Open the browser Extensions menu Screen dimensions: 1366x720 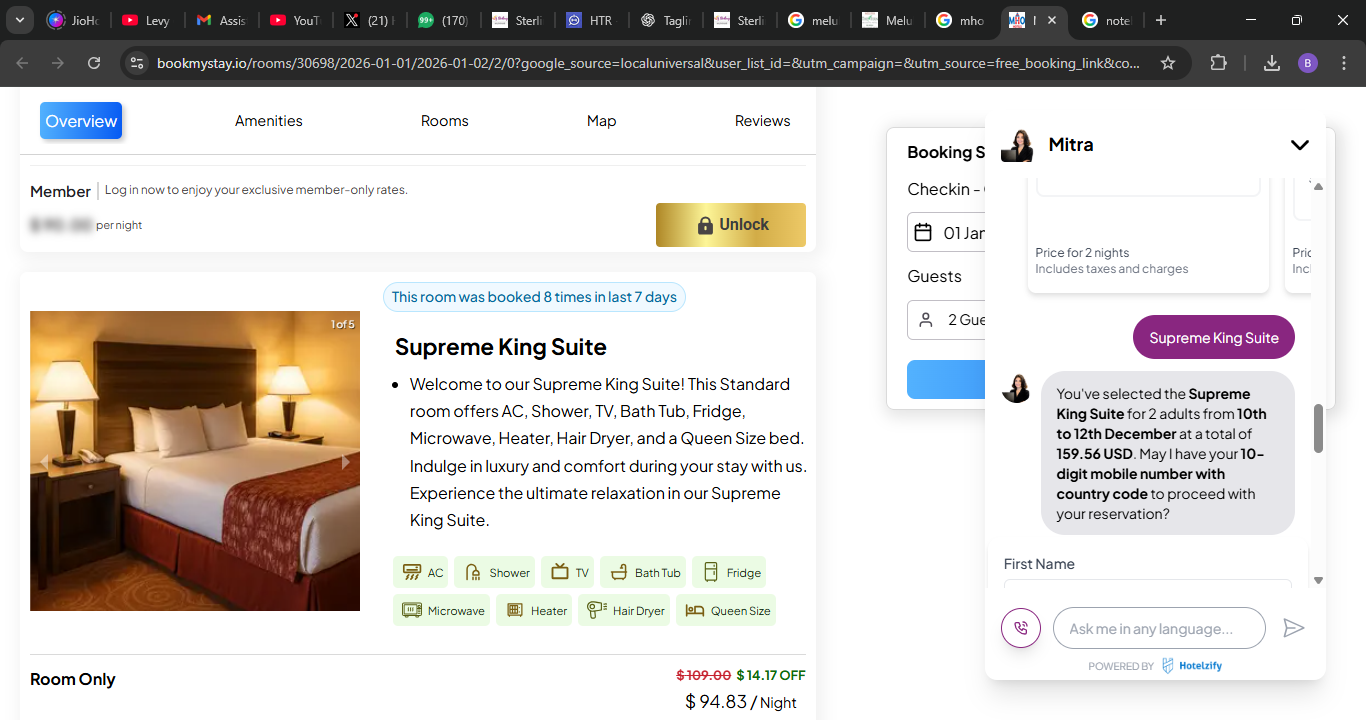[1218, 63]
